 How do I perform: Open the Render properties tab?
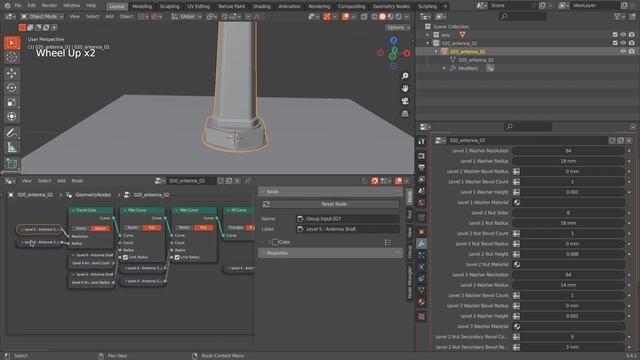(x=422, y=156)
